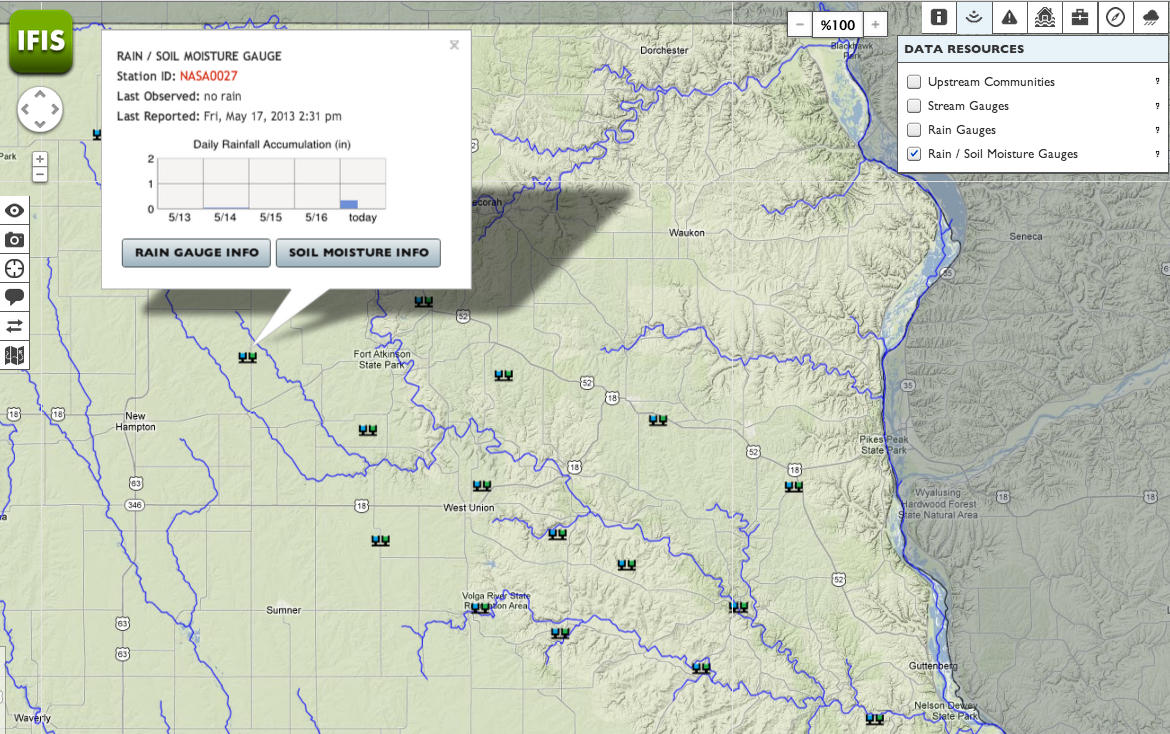
Task: Open the weather rain cloud tool
Action: point(1149,17)
